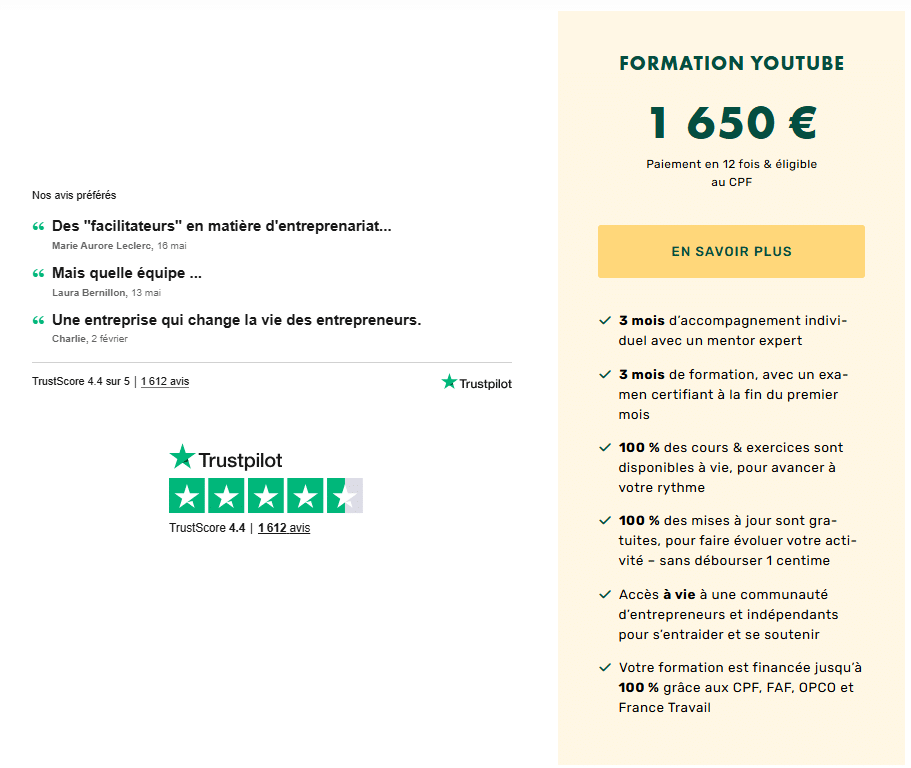The image size is (911, 768).
Task: Click the first green star in the rating
Action: pyautogui.click(x=186, y=496)
